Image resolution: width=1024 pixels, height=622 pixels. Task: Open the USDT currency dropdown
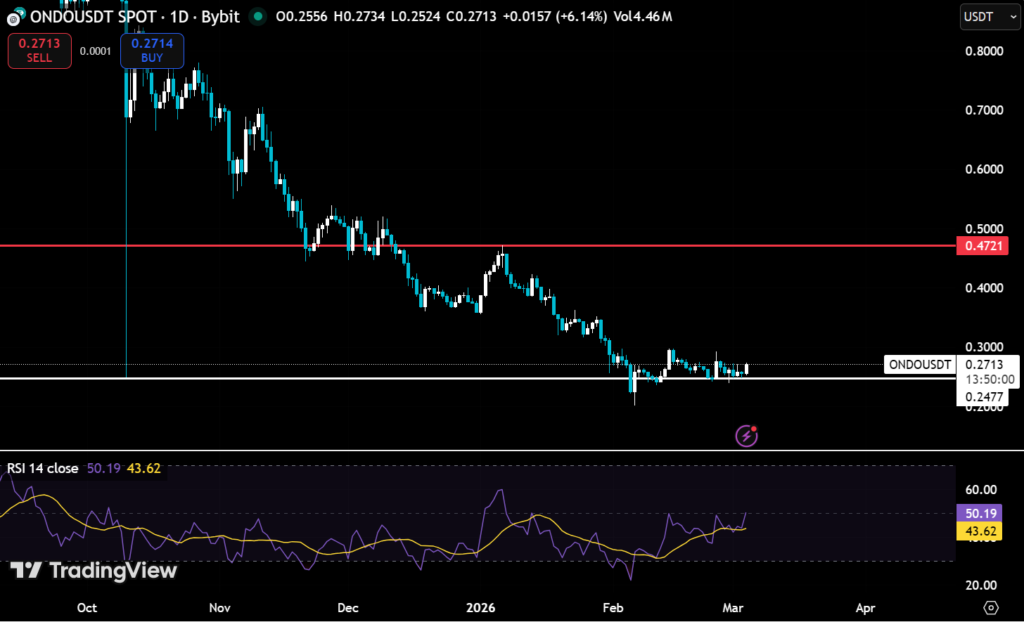pyautogui.click(x=988, y=17)
